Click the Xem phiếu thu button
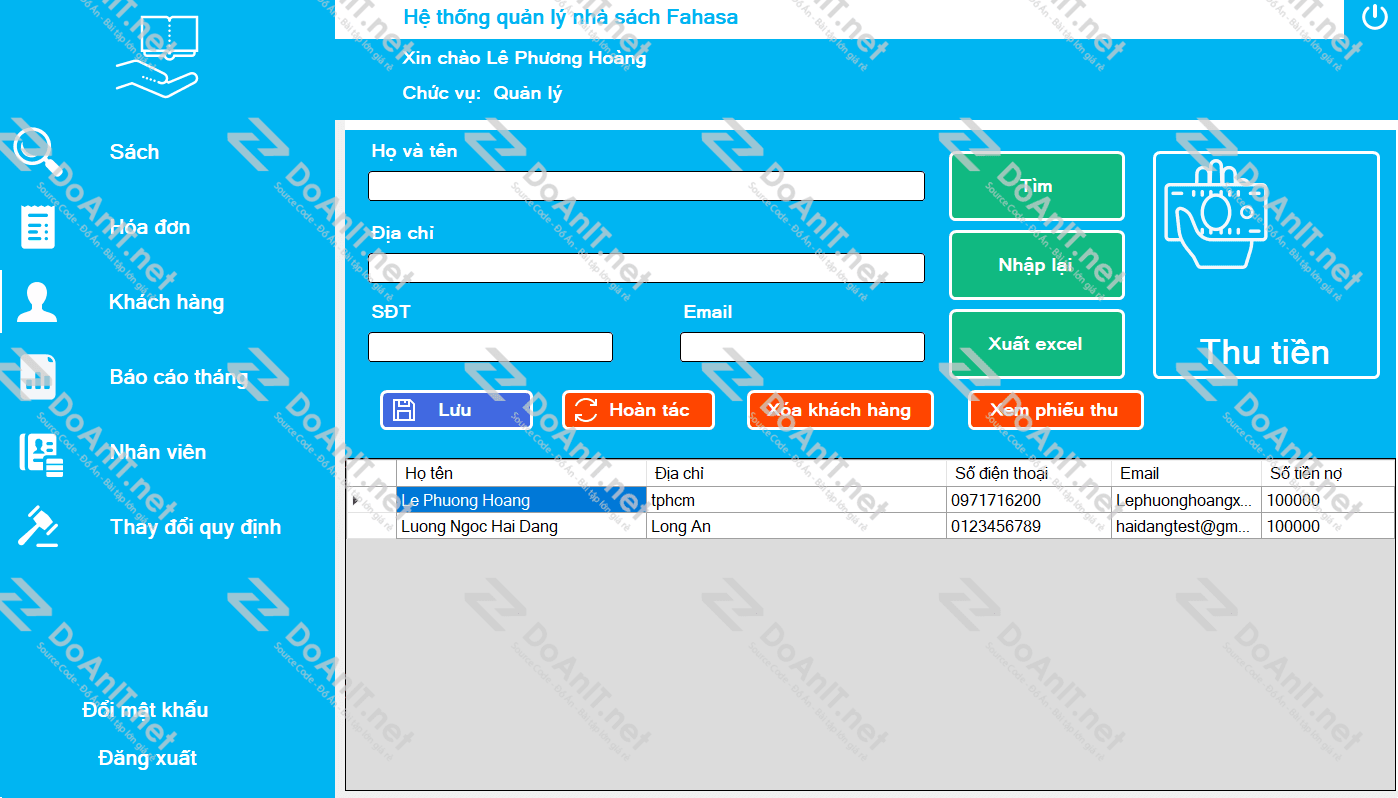The image size is (1398, 798). pos(1055,410)
